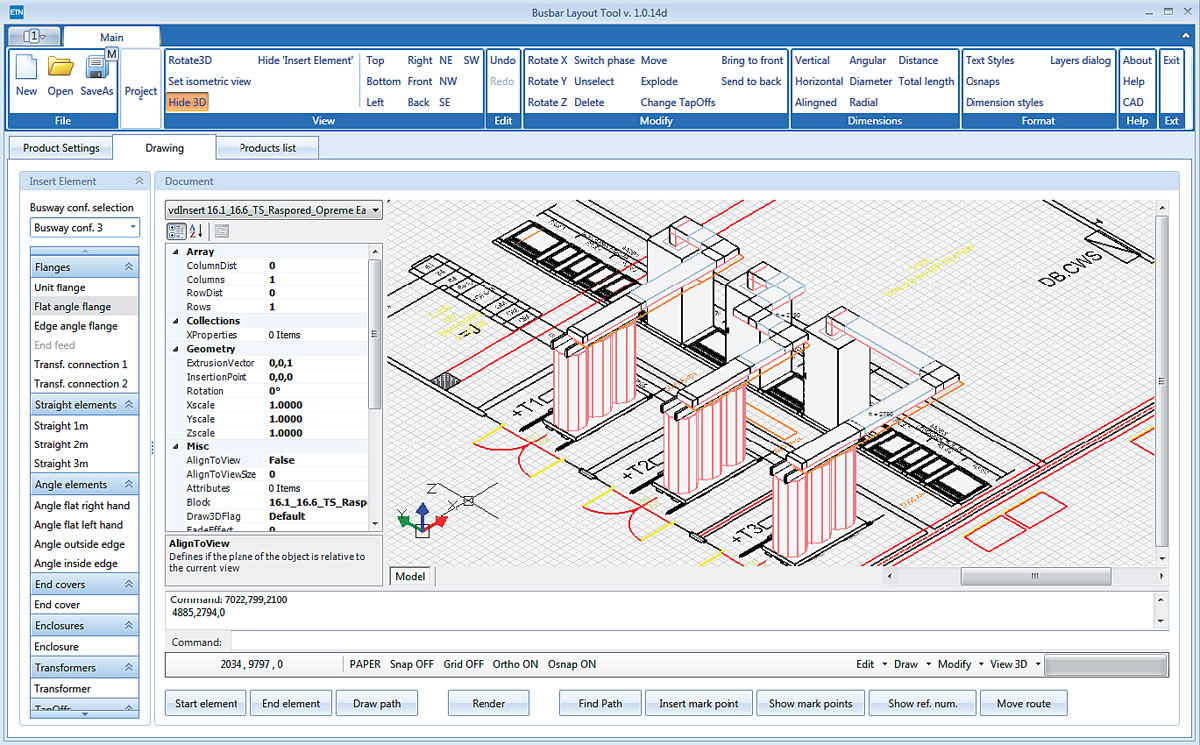The height and width of the screenshot is (745, 1200).
Task: Click the ETN application logo icon
Action: pos(17,10)
